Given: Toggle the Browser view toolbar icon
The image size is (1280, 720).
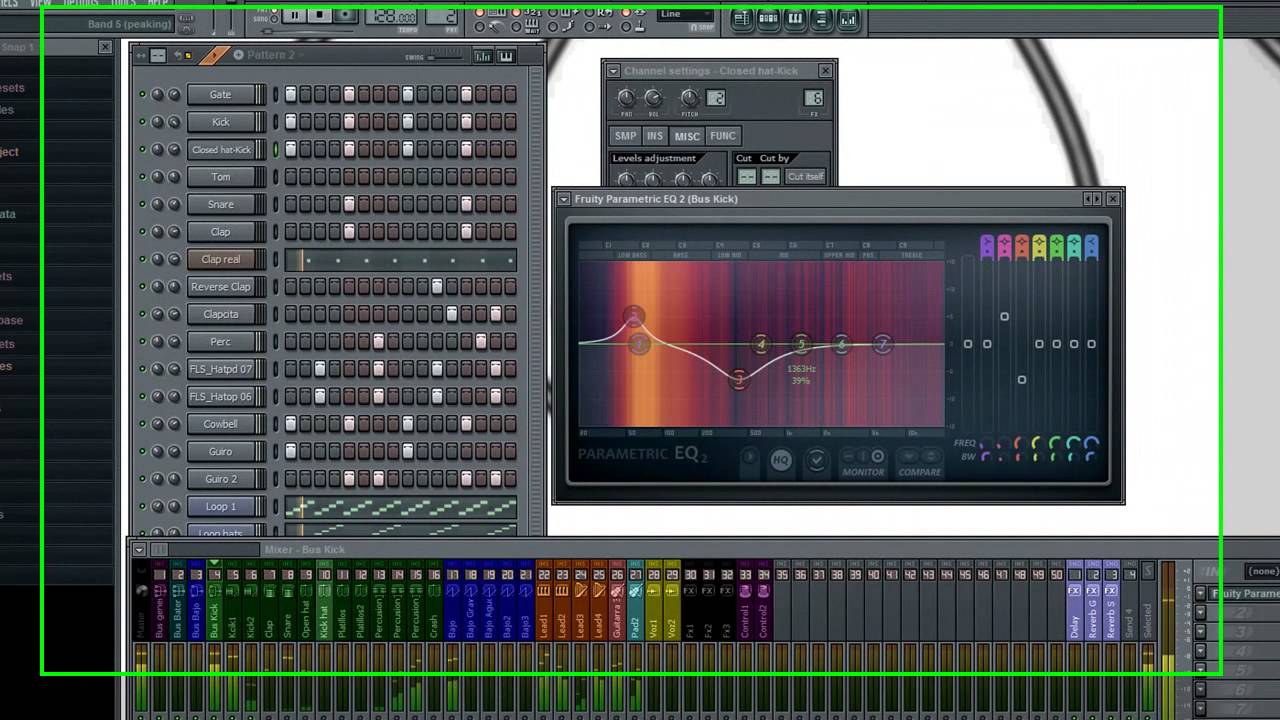Looking at the screenshot, I should tap(821, 18).
